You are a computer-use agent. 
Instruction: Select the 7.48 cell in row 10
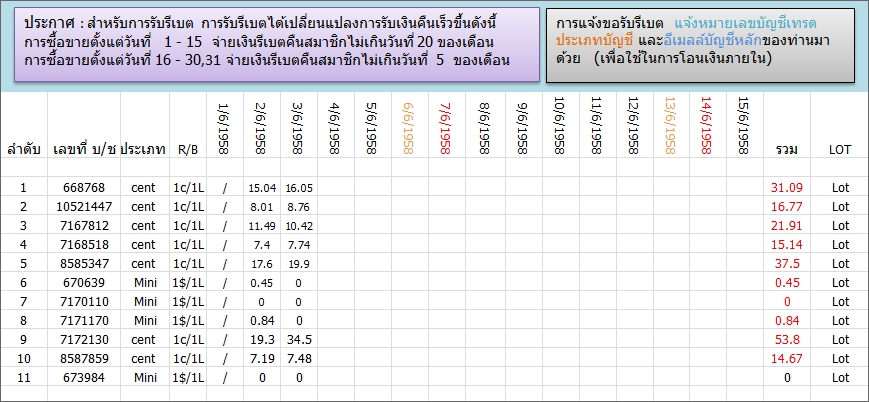299,359
